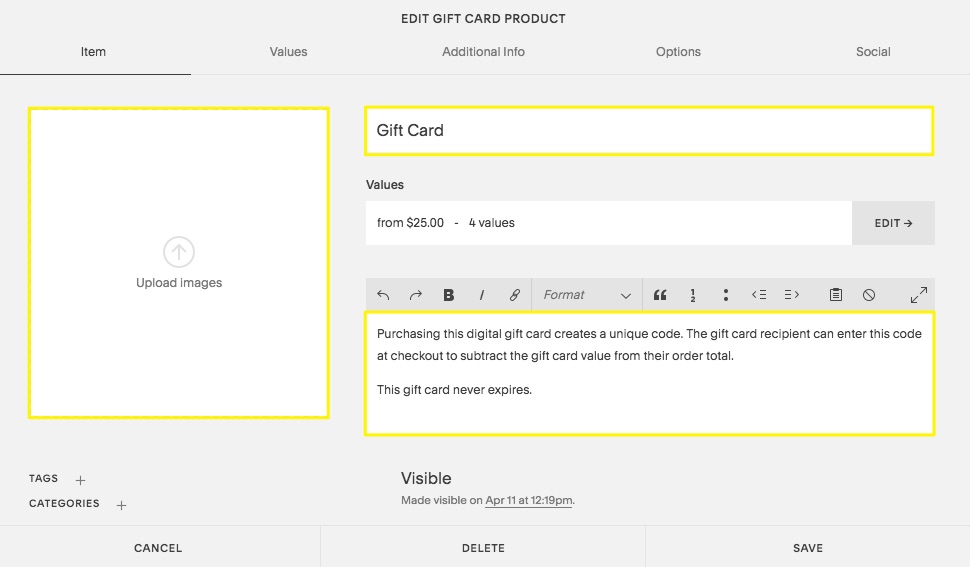
Task: Remove formatting with the clear icon
Action: [869, 295]
